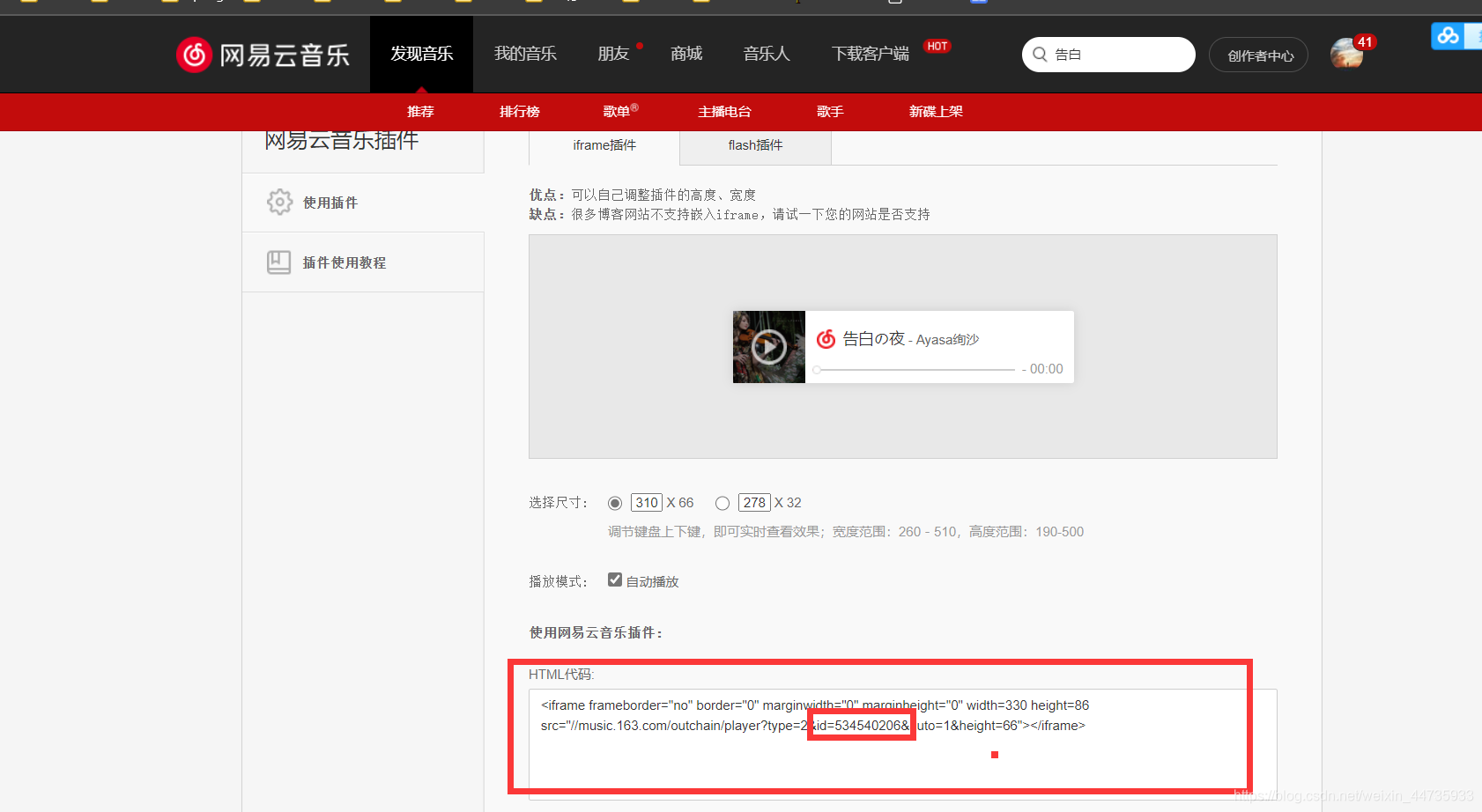Image resolution: width=1482 pixels, height=812 pixels.
Task: Go to 推荐 in red subnav
Action: pos(420,111)
